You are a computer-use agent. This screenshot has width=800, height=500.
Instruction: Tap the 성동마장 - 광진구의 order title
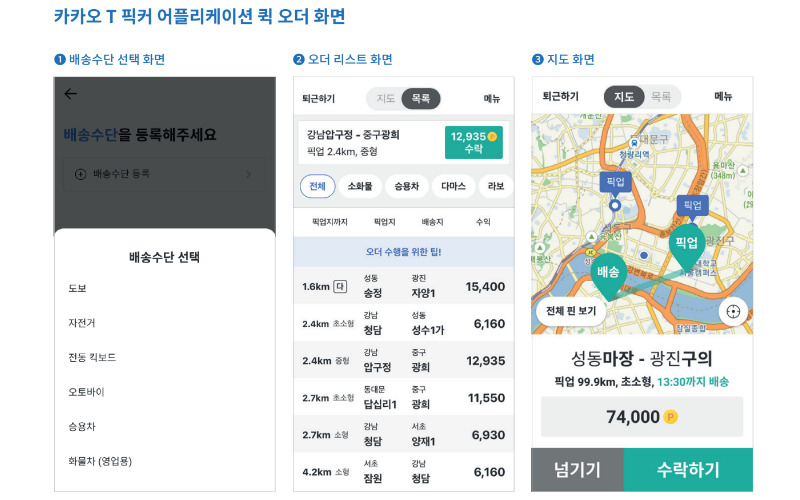[x=642, y=359]
